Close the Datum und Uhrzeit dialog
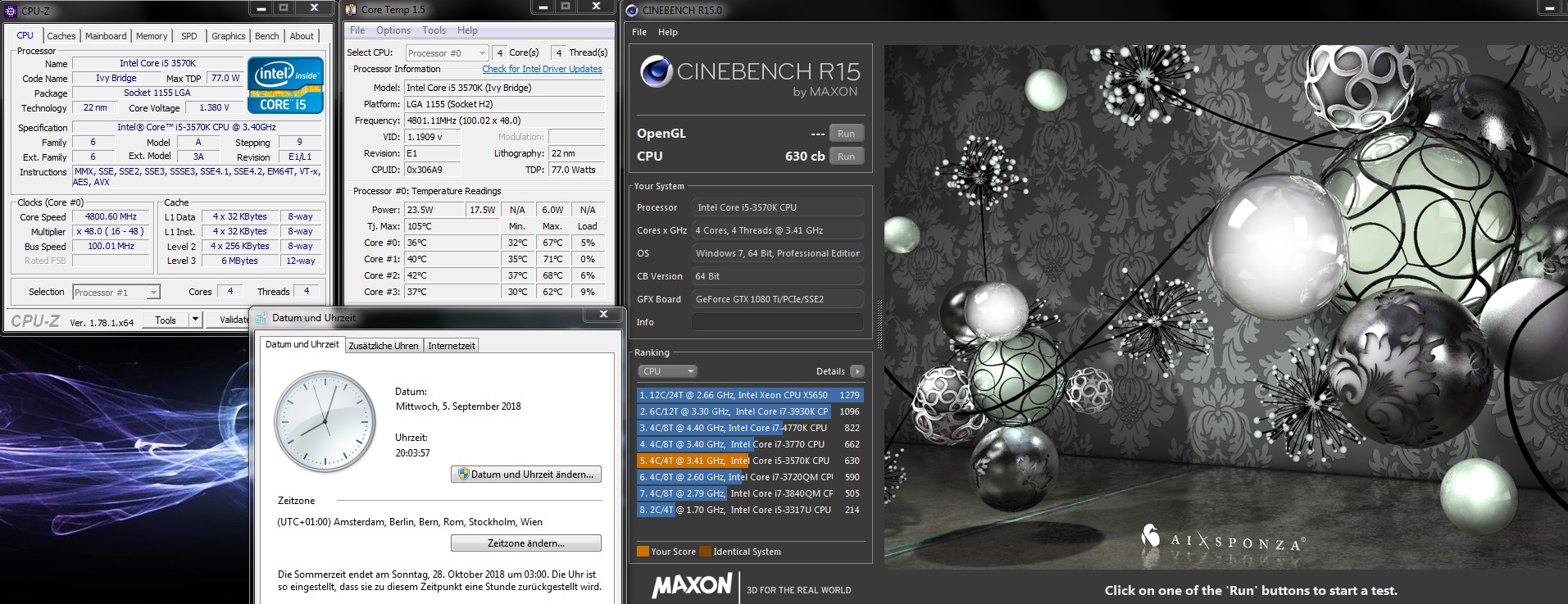This screenshot has width=1568, height=604. coord(603,314)
